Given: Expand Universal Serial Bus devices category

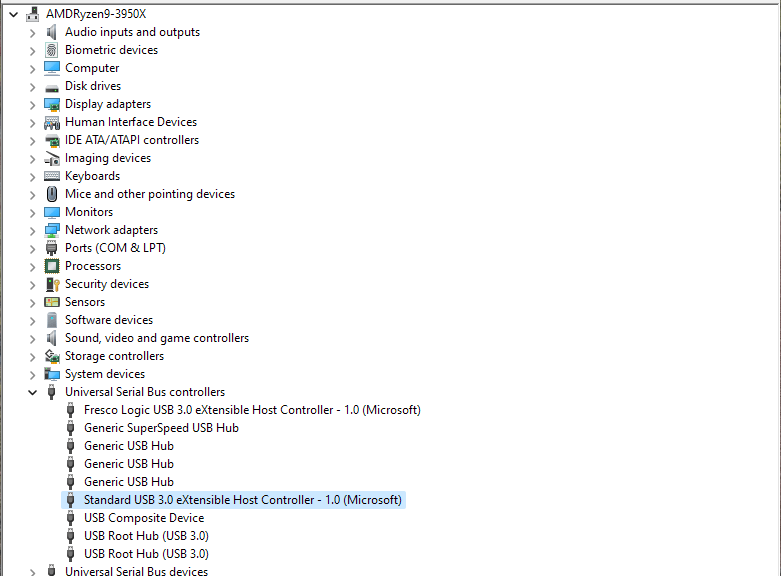Looking at the screenshot, I should (32, 572).
